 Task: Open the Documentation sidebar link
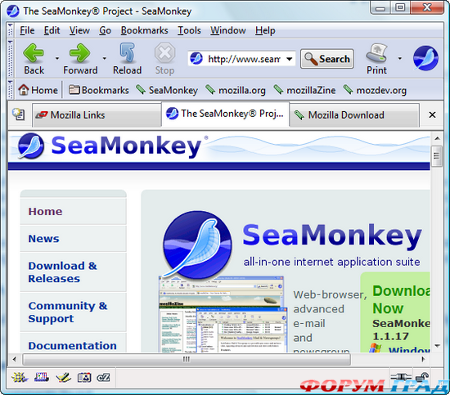(x=72, y=346)
